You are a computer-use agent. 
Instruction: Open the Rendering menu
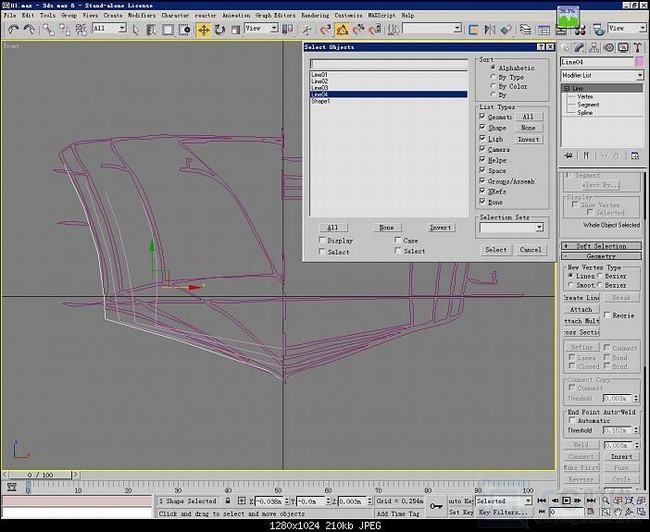click(315, 15)
